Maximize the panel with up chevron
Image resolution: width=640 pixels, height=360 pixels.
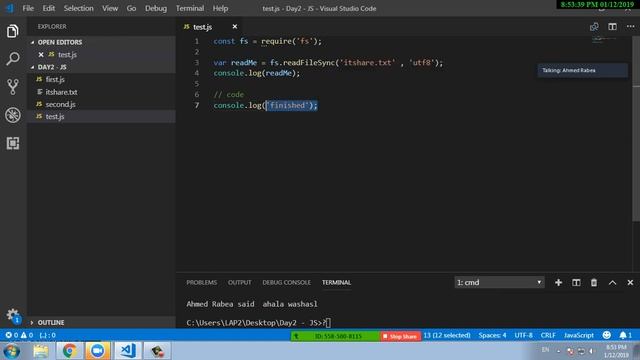612,282
